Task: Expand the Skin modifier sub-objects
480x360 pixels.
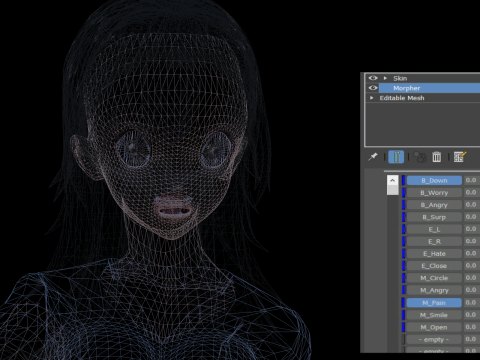Action: [x=385, y=78]
